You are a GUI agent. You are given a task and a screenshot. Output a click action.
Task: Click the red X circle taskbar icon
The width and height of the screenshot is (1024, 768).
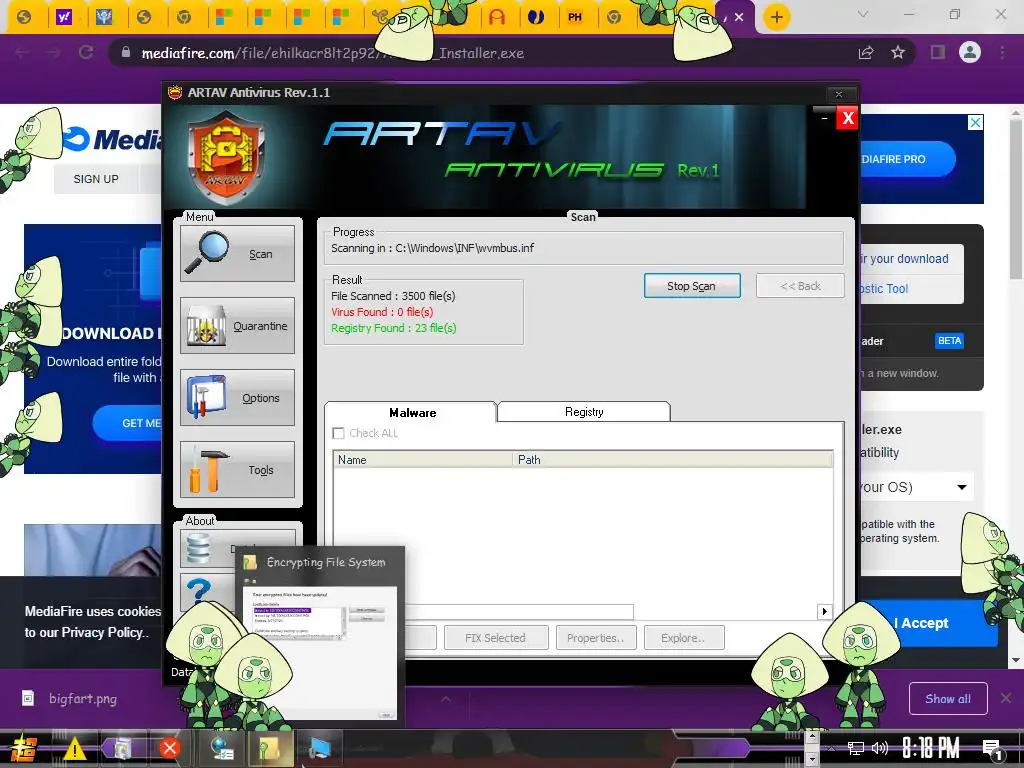(x=170, y=748)
